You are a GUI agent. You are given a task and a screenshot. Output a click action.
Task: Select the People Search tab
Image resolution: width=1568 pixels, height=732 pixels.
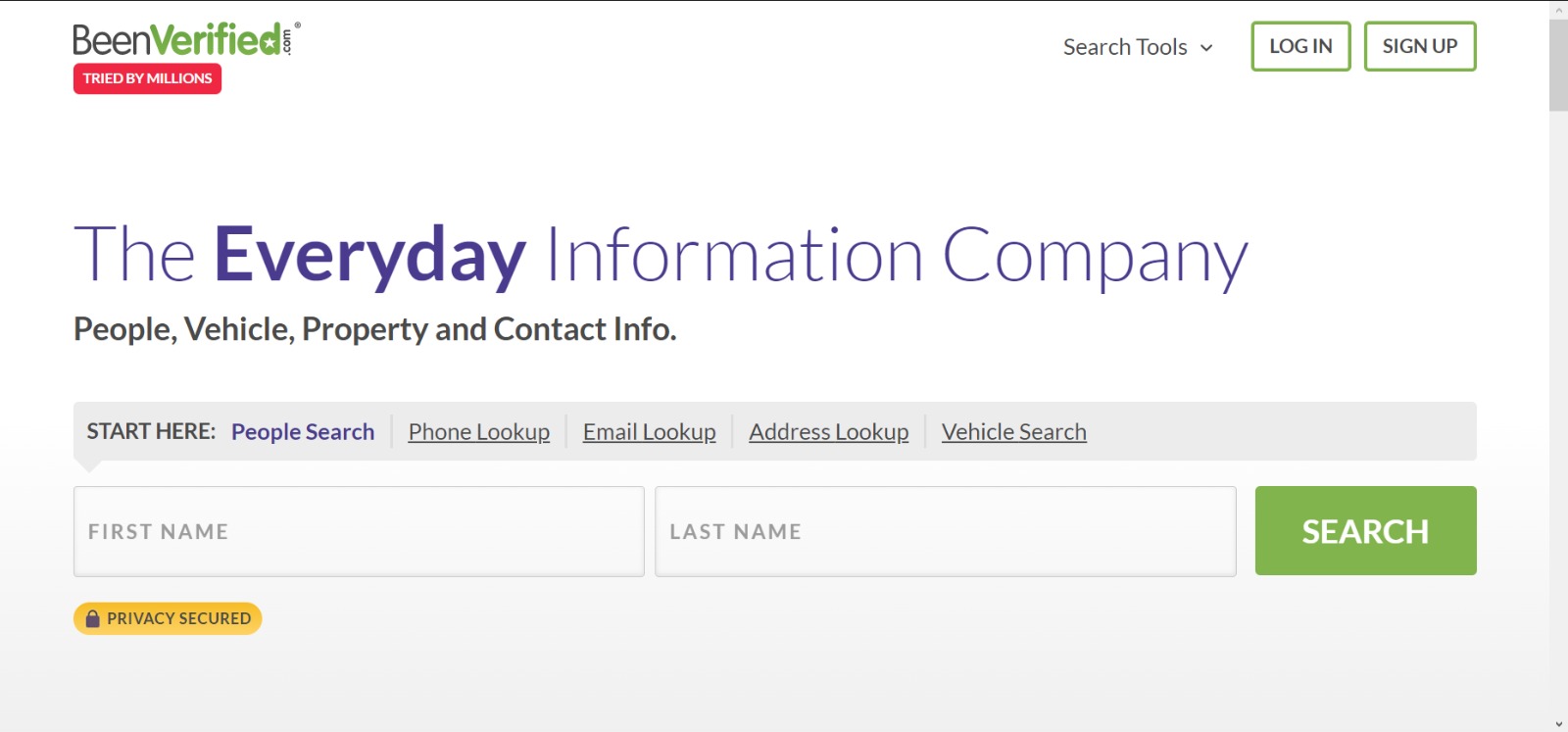point(303,432)
